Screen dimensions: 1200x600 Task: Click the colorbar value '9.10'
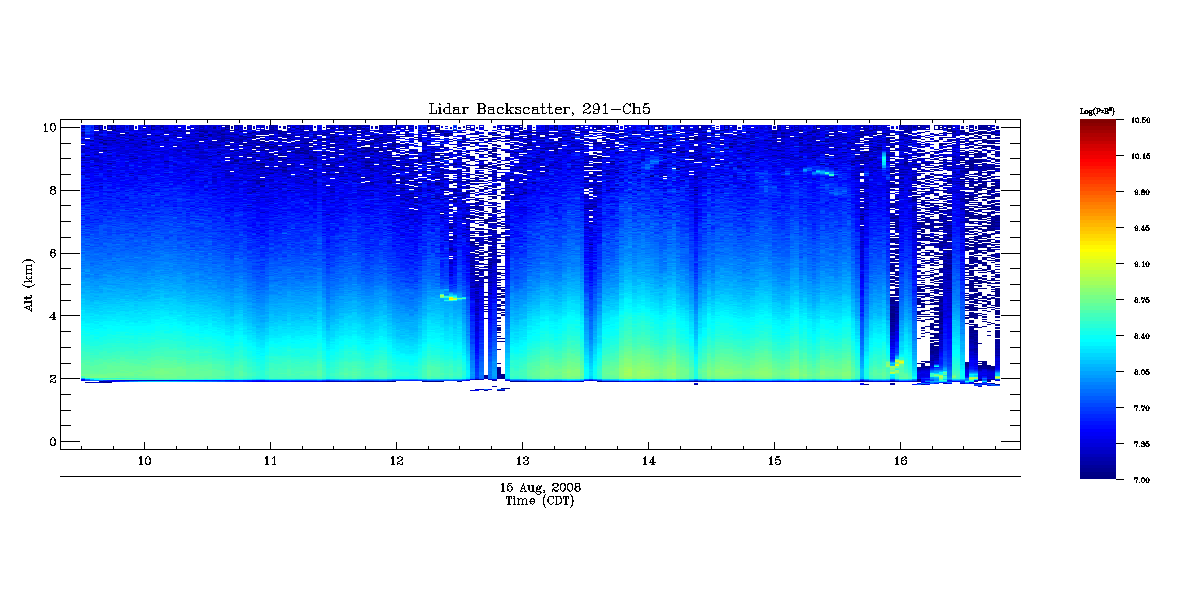1141,264
